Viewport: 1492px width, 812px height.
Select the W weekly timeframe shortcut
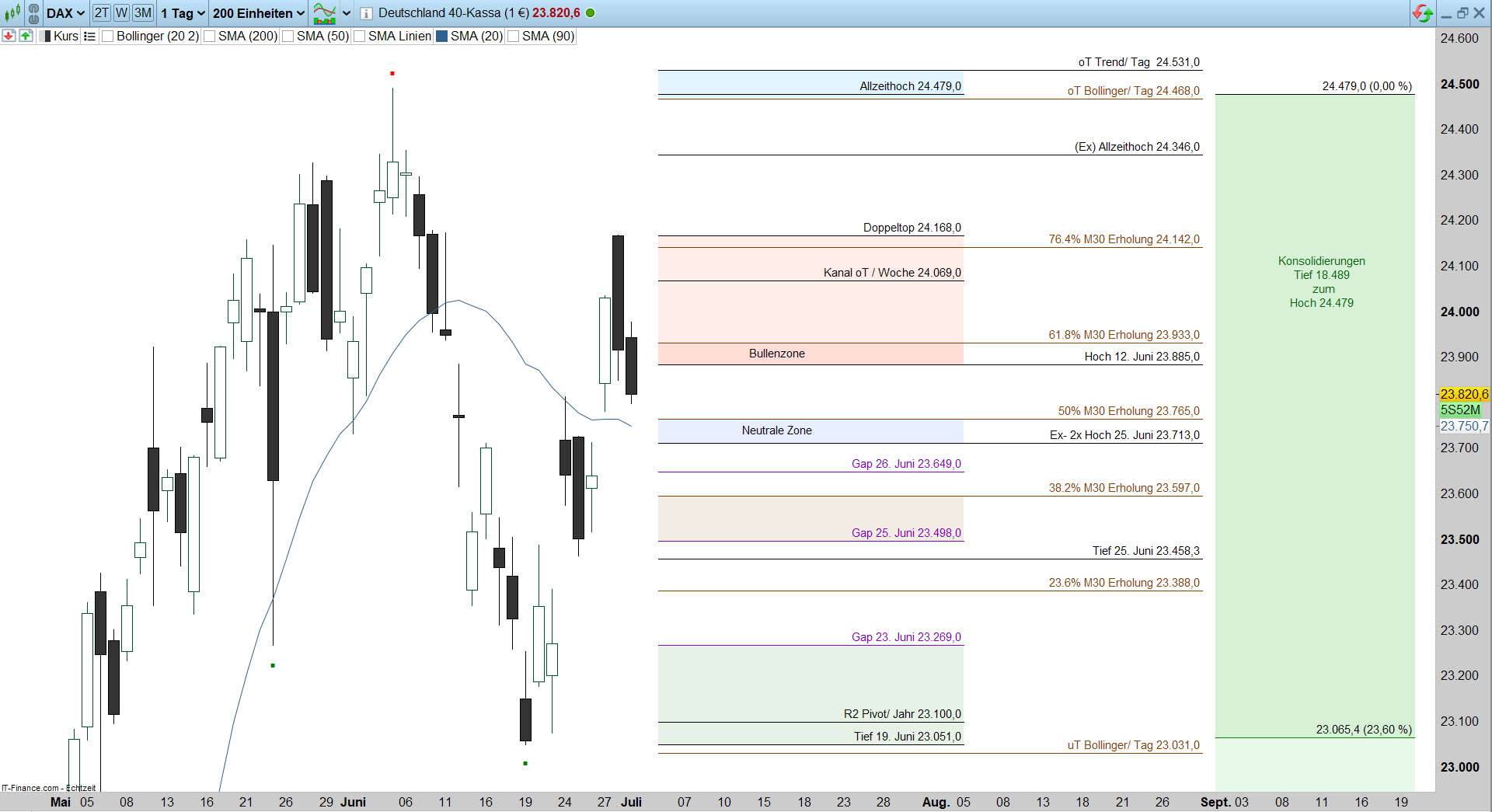[121, 13]
